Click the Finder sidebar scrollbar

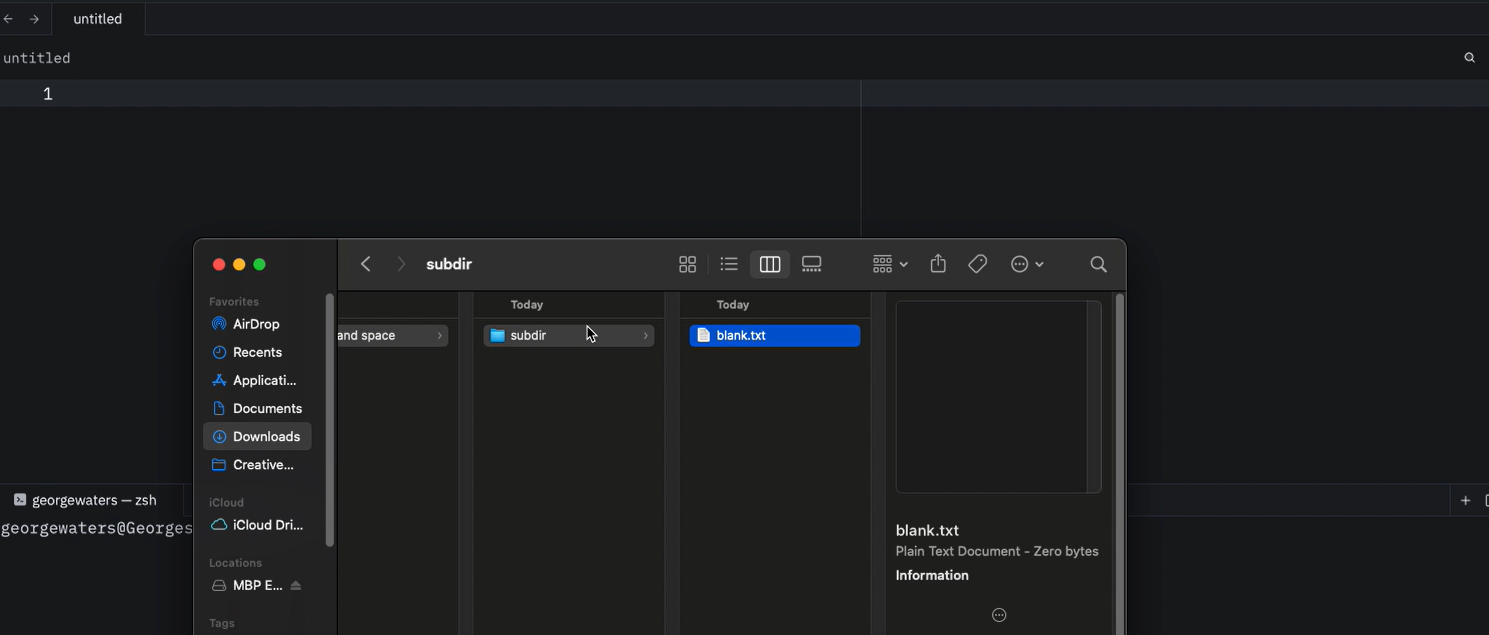tap(329, 420)
